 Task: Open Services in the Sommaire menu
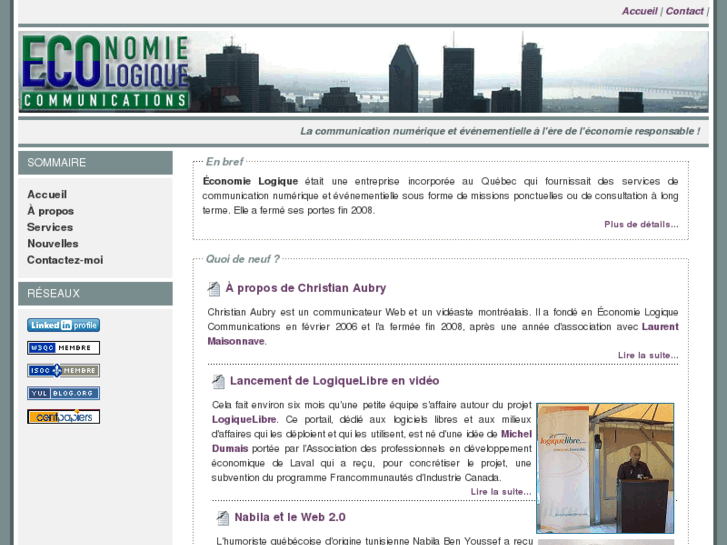[x=50, y=227]
